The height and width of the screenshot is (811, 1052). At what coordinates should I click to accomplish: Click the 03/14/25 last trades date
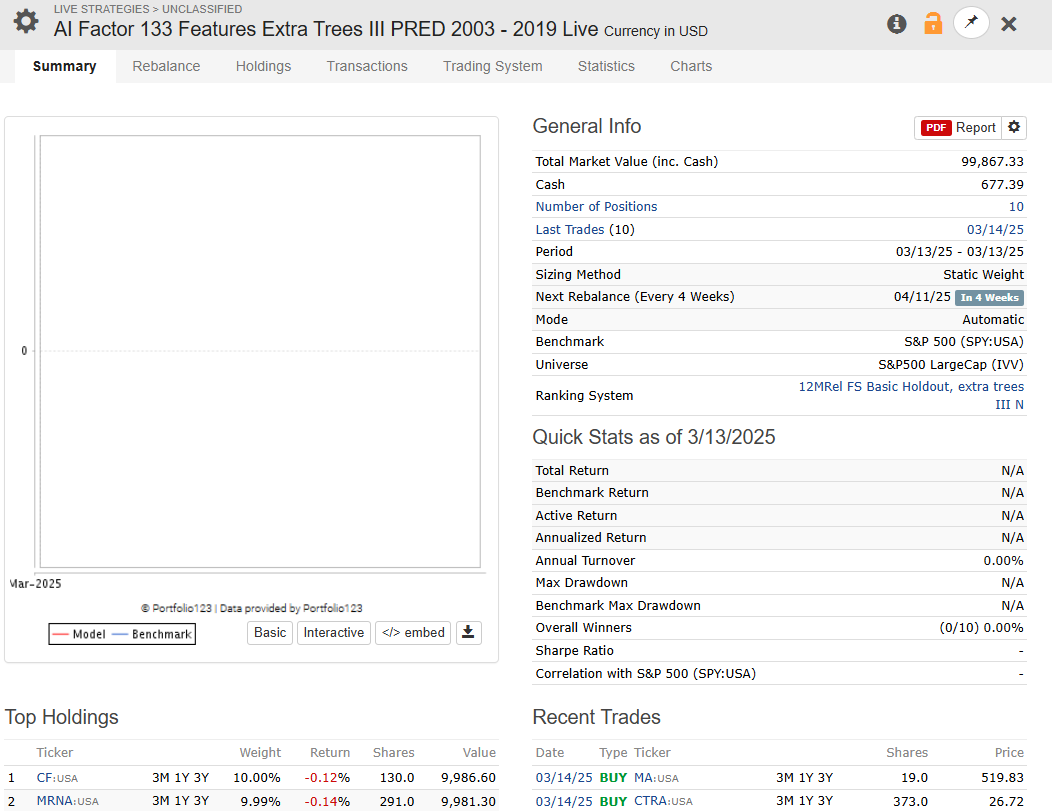click(995, 229)
